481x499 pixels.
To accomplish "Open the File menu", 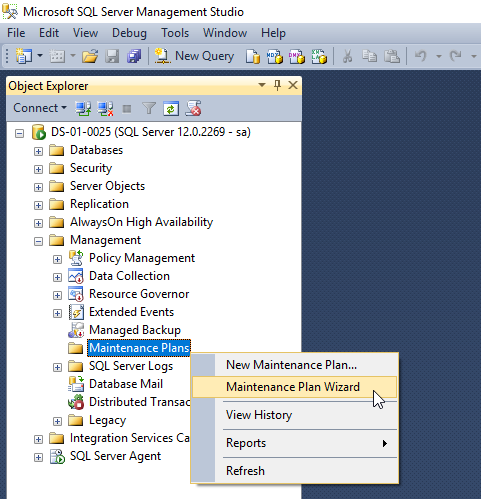I will tap(16, 33).
